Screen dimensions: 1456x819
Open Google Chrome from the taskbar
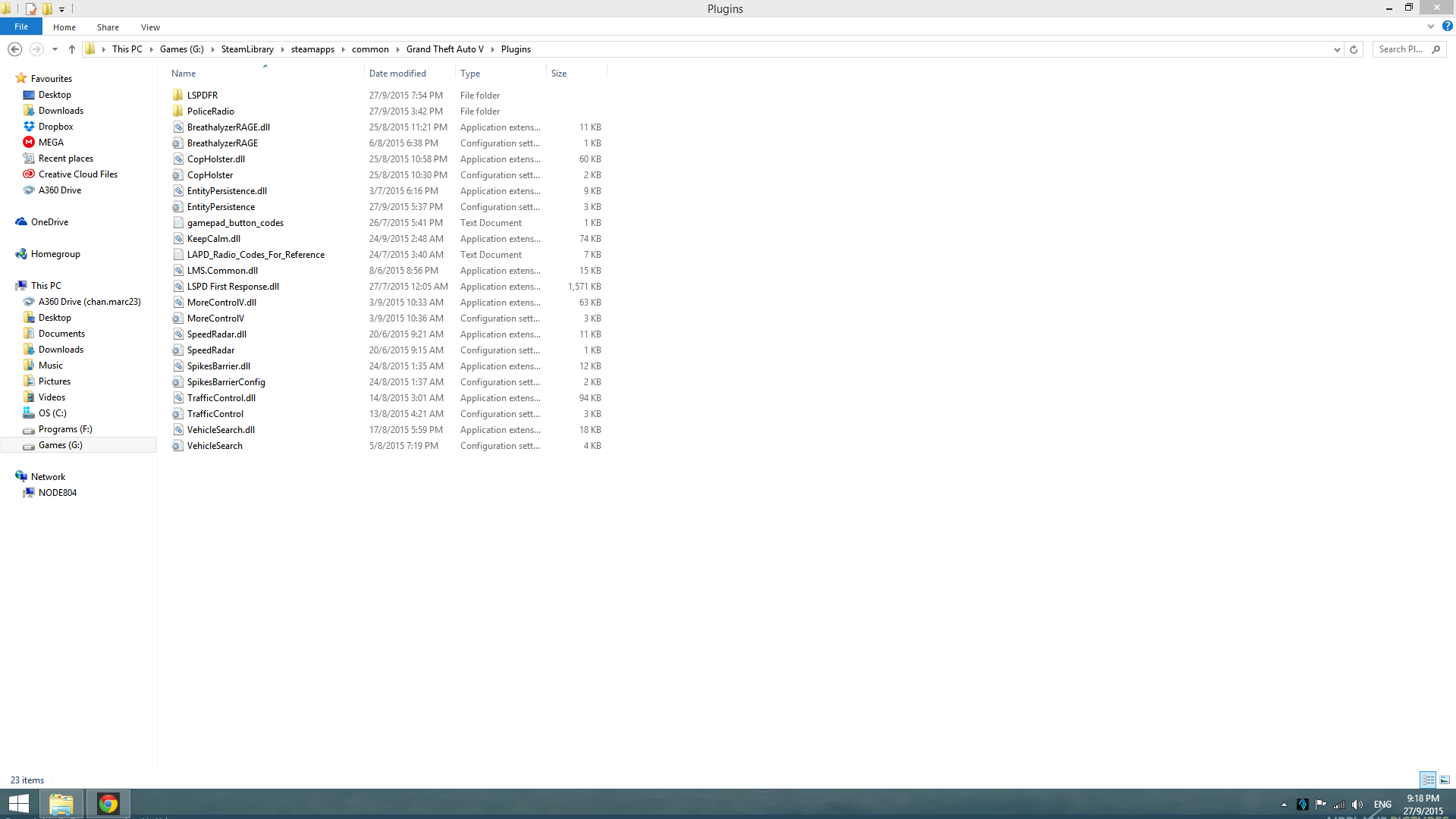coord(108,804)
